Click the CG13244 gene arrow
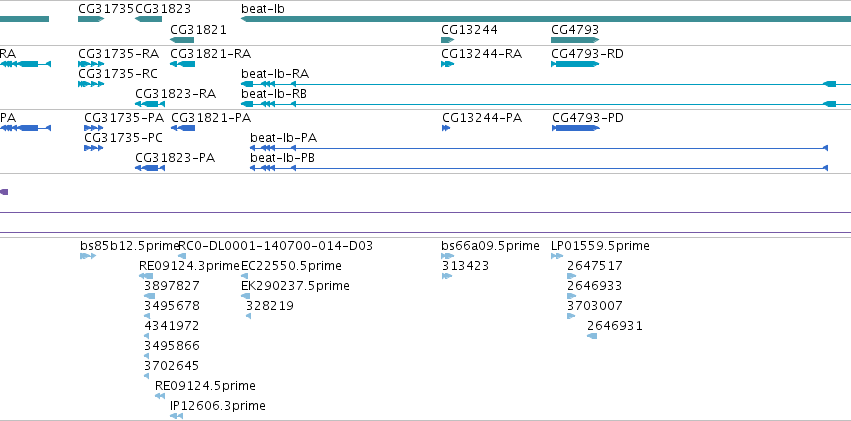The image size is (851, 421). click(x=448, y=40)
